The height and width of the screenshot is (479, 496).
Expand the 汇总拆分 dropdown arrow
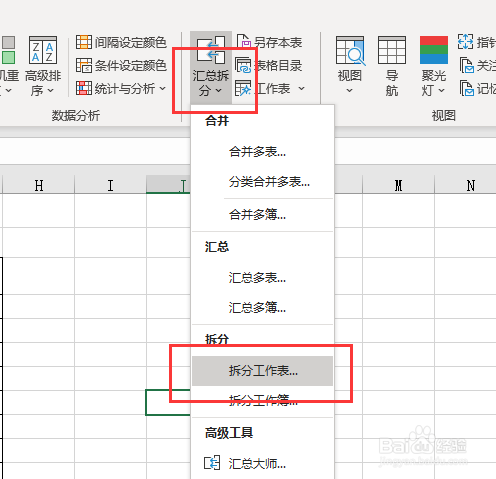pyautogui.click(x=219, y=90)
